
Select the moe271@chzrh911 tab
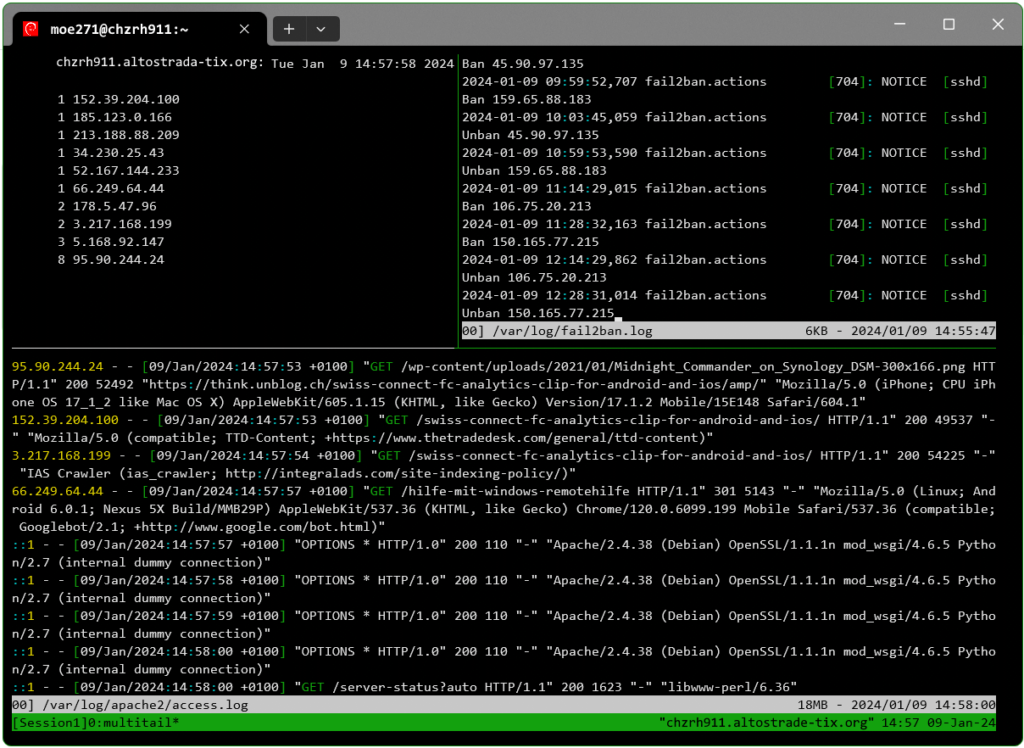(x=140, y=29)
